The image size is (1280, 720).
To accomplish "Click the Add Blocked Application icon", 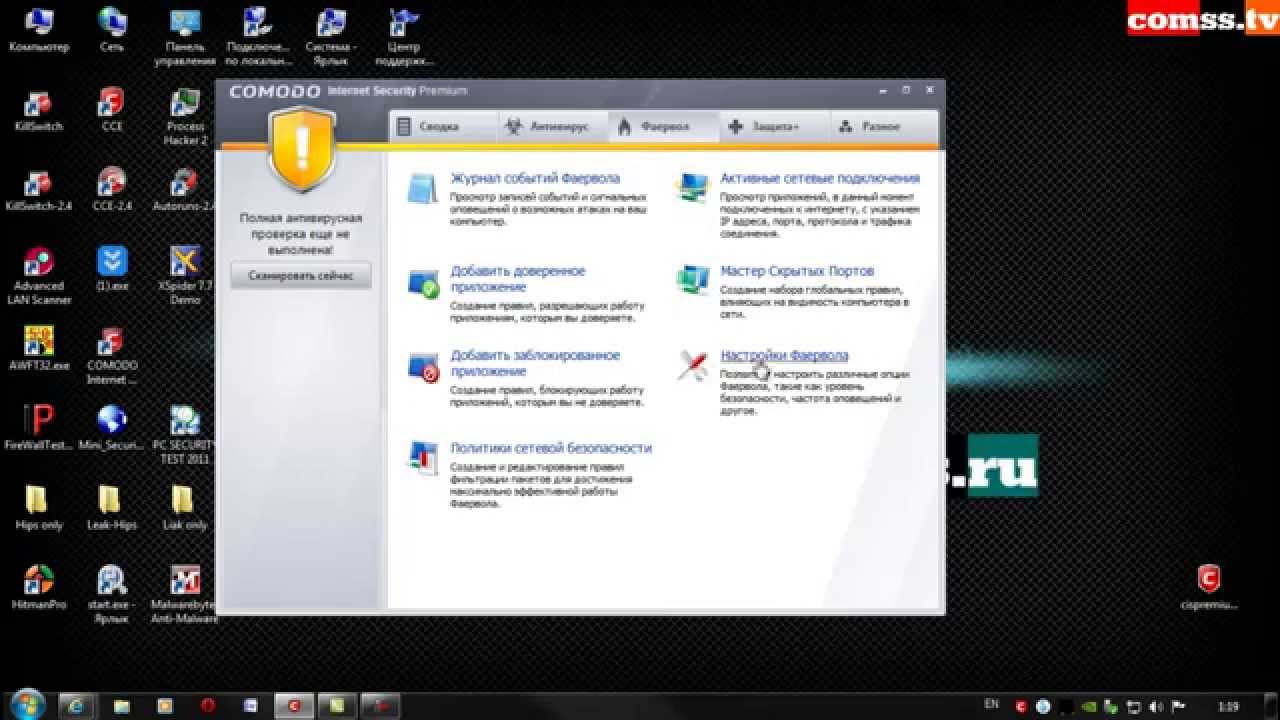I will click(424, 368).
